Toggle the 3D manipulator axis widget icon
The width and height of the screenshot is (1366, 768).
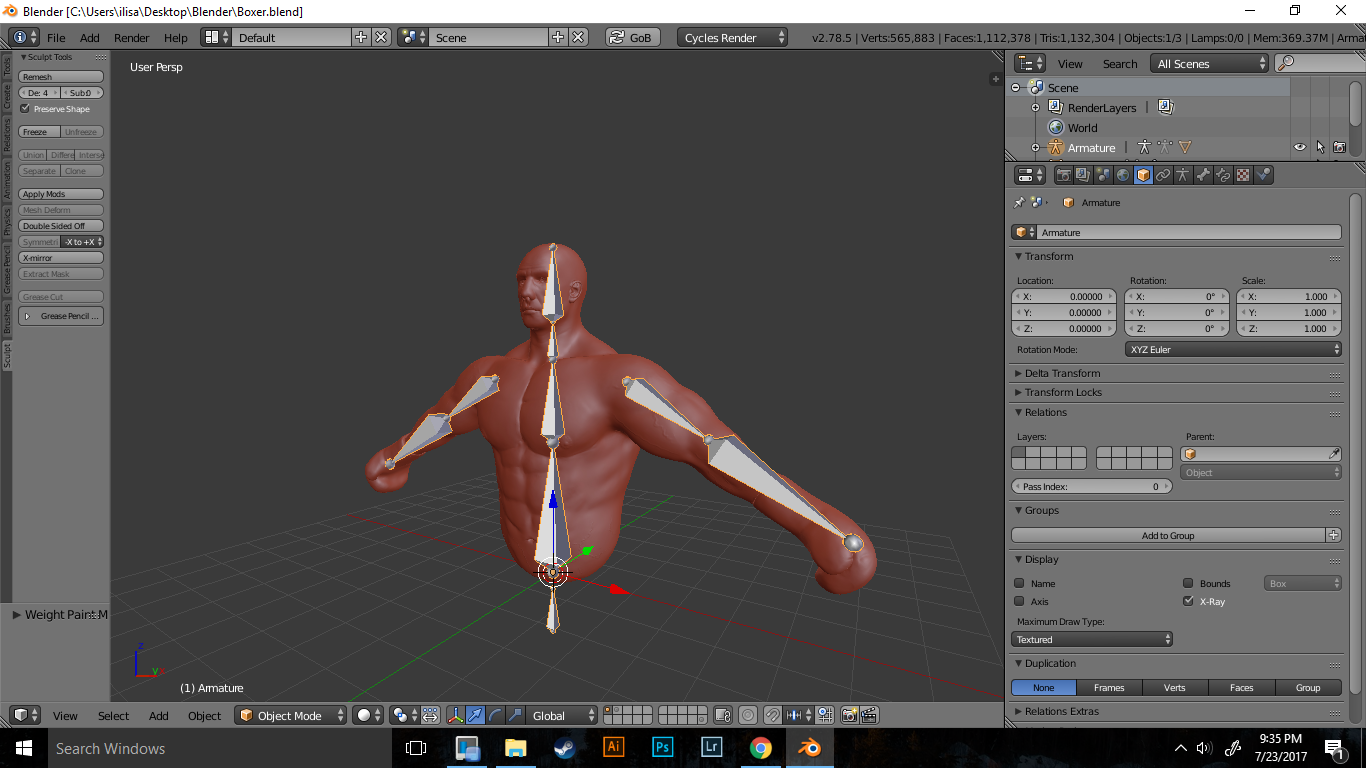456,715
